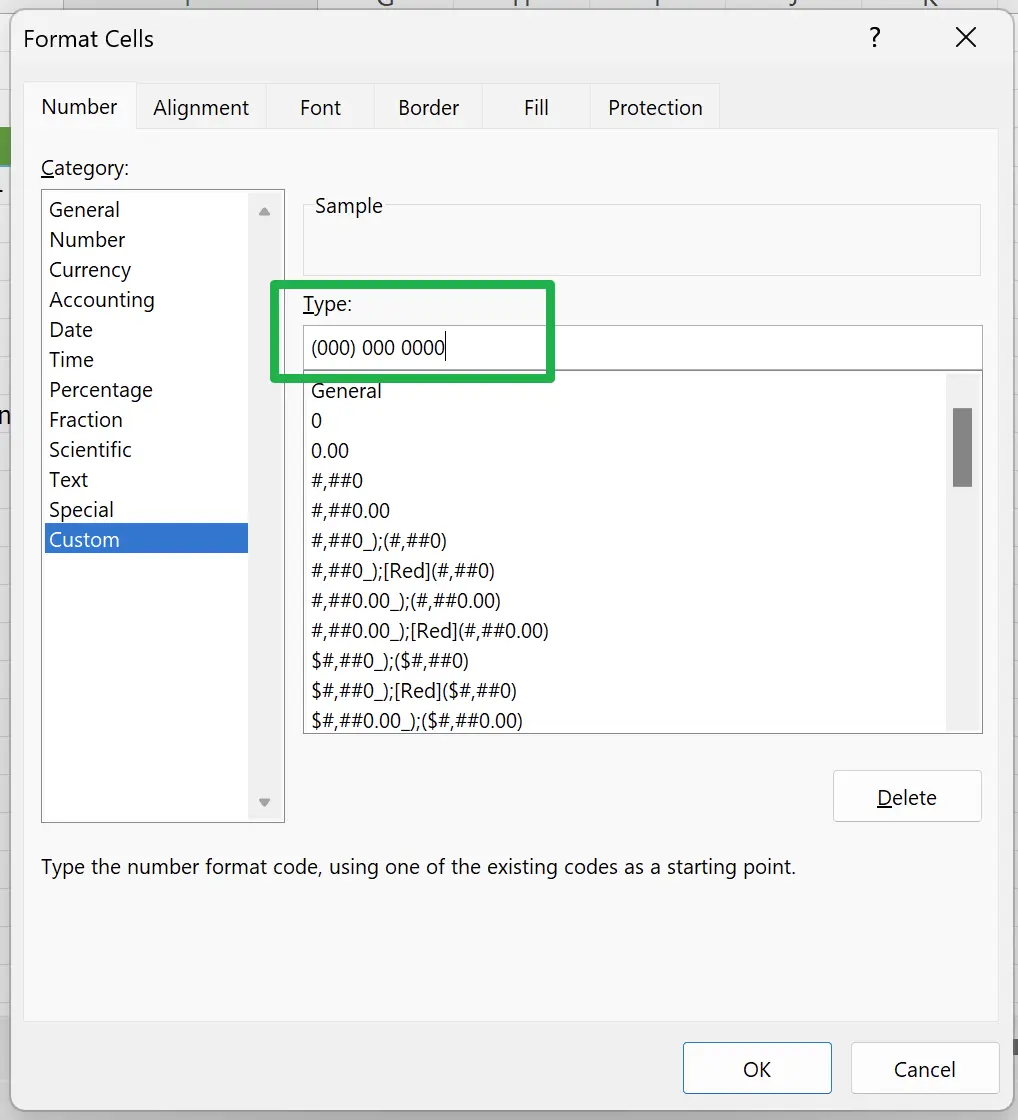Select the Currency category
This screenshot has height=1120, width=1018.
[x=90, y=270]
